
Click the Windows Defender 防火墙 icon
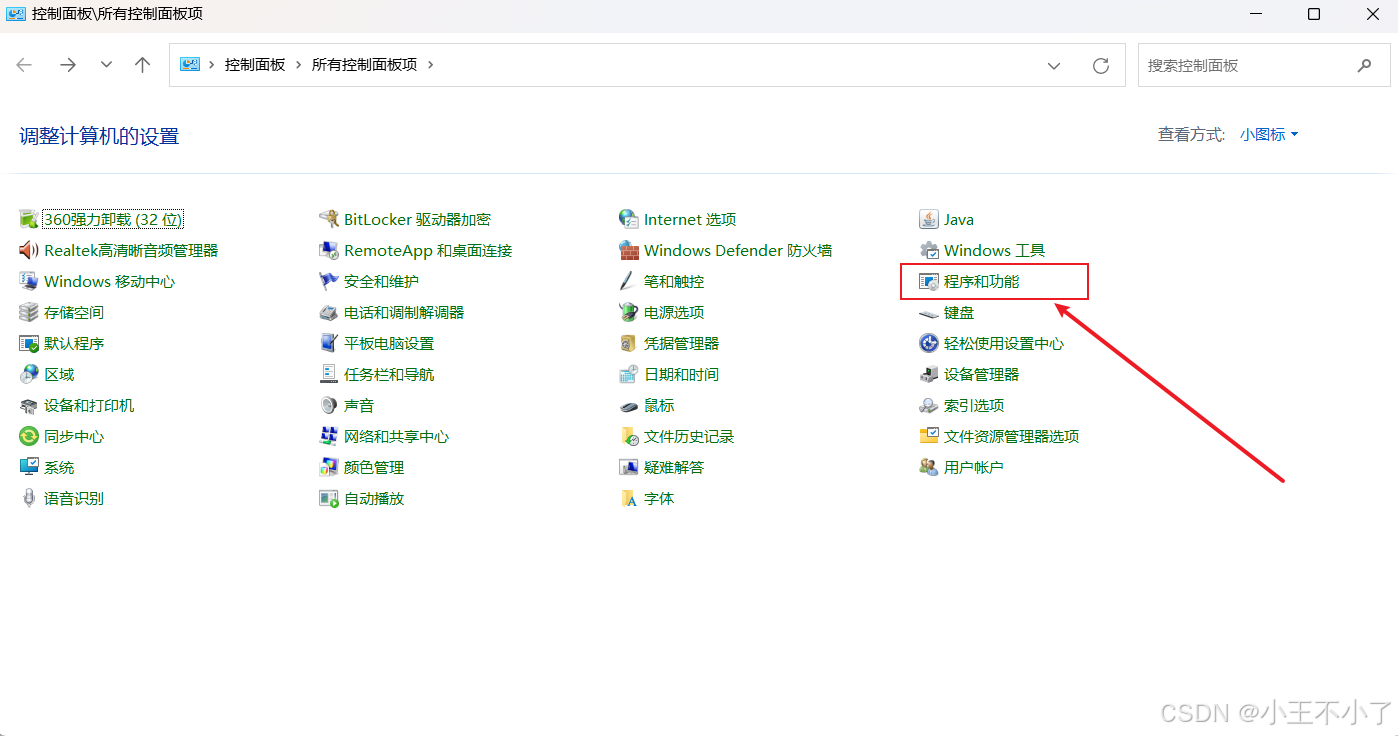629,250
